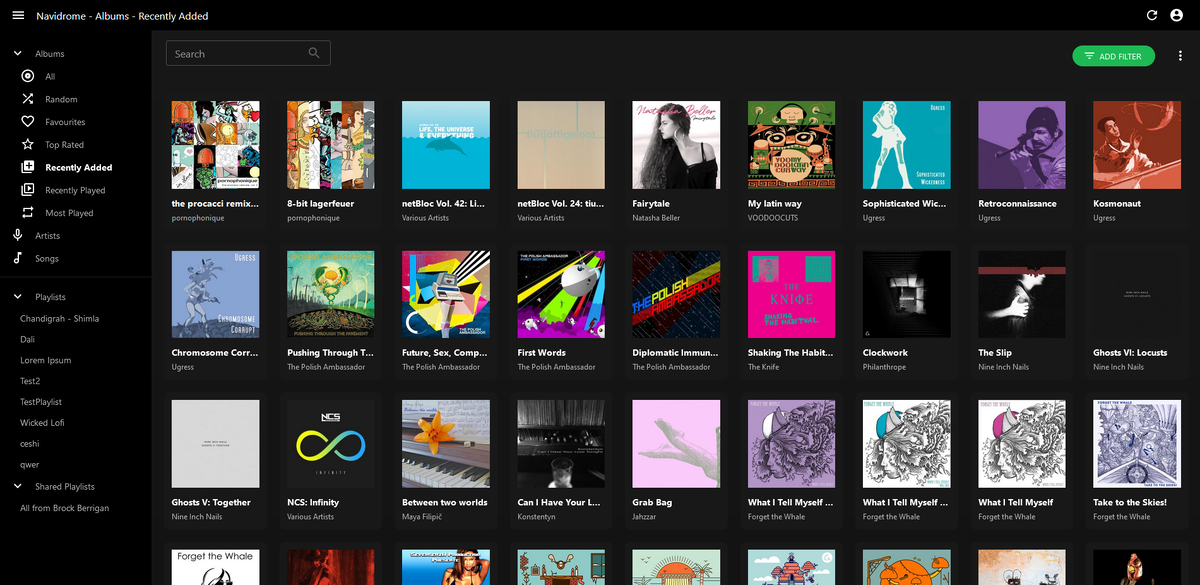1200x585 pixels.
Task: Click artist name Philanthrope
Action: point(884,367)
